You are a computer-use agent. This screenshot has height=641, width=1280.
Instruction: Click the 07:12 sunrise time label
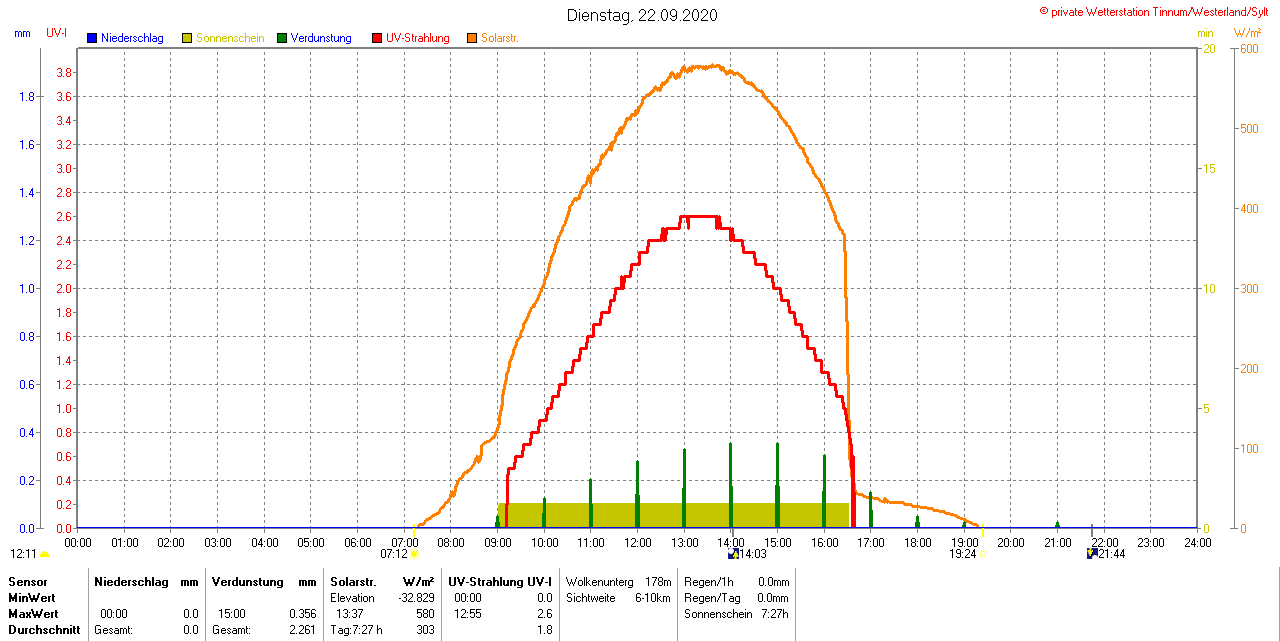click(x=394, y=553)
